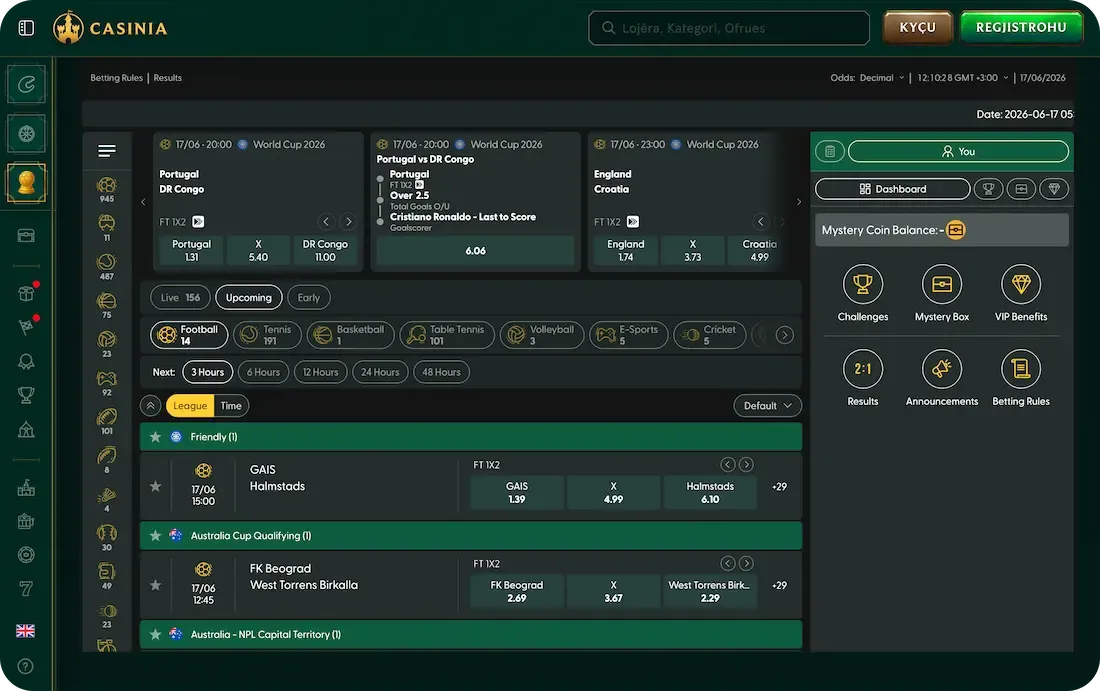Click diamond icon next to Dashboard

1054,189
